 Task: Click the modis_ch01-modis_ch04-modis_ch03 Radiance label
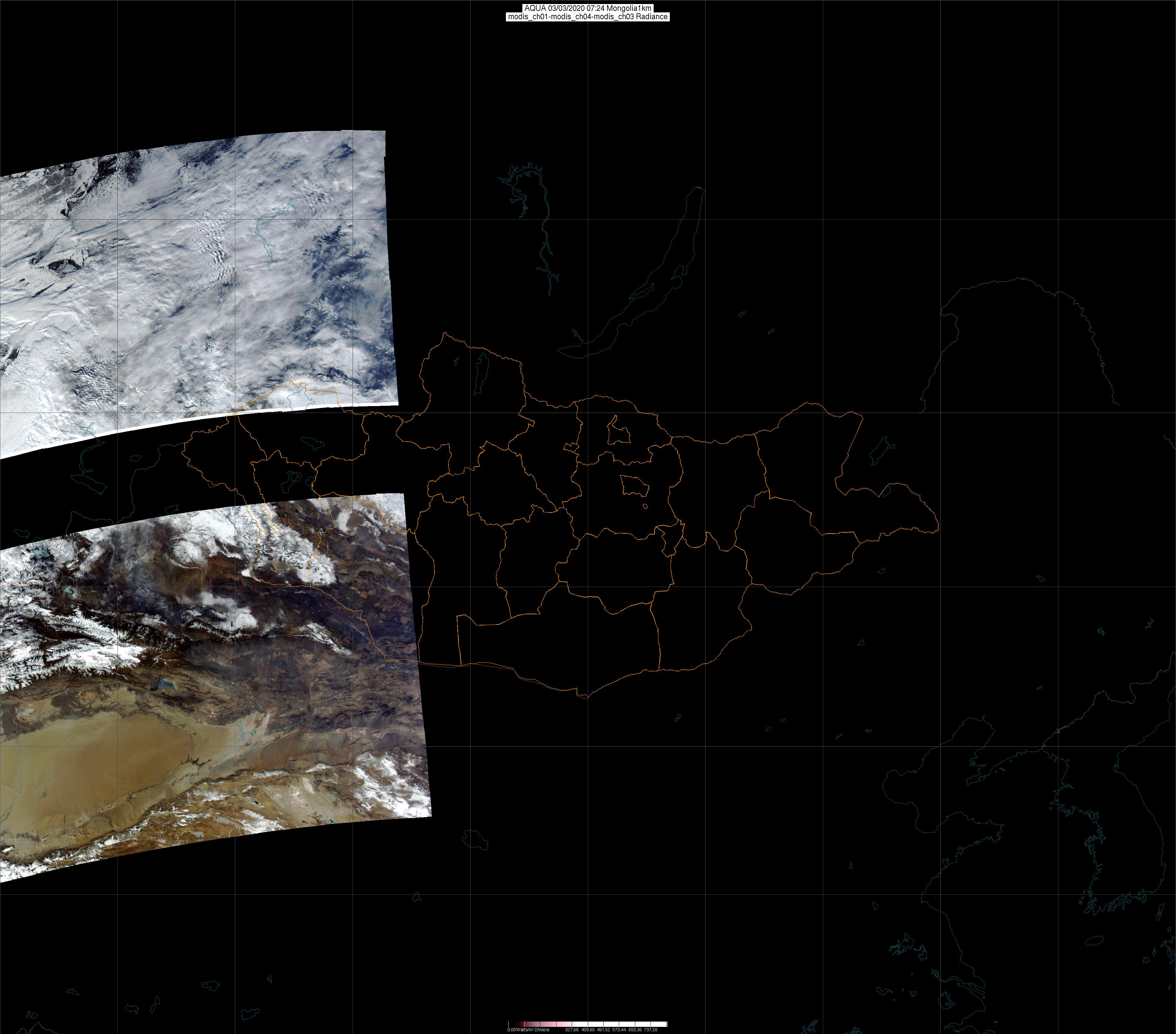[588, 17]
